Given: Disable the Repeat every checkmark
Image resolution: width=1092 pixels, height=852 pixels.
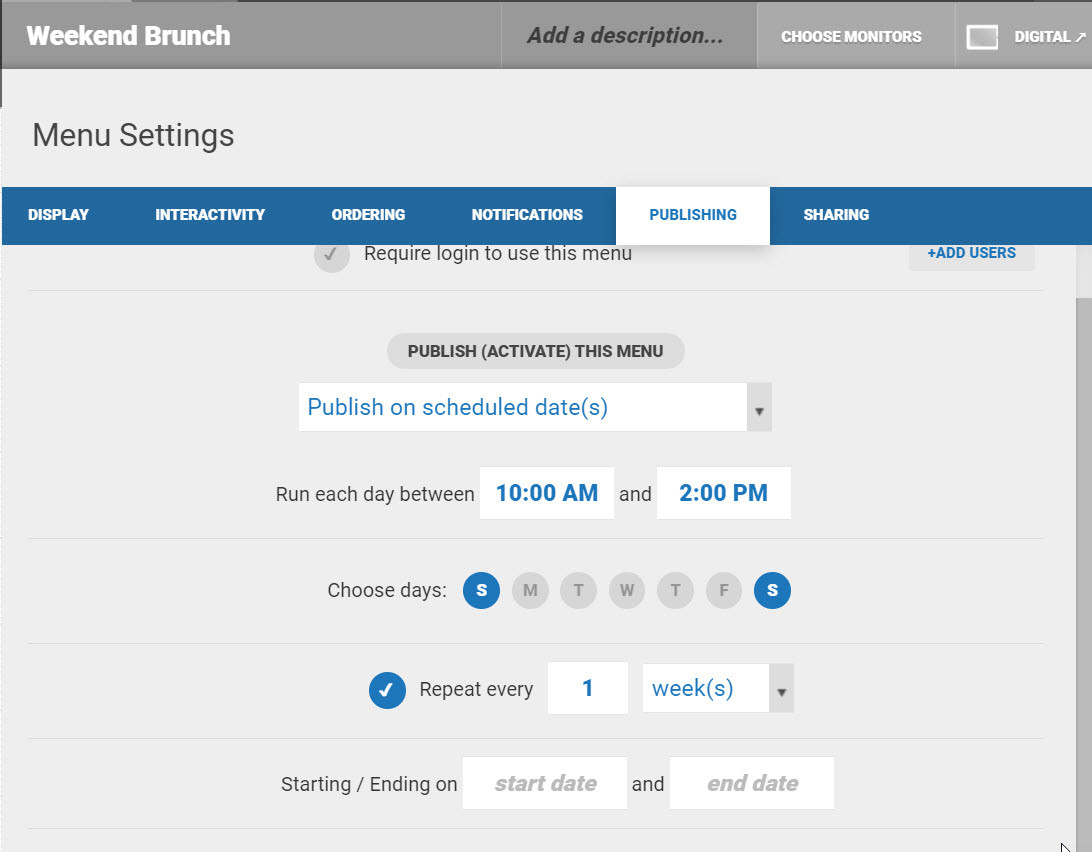Looking at the screenshot, I should click(x=387, y=690).
